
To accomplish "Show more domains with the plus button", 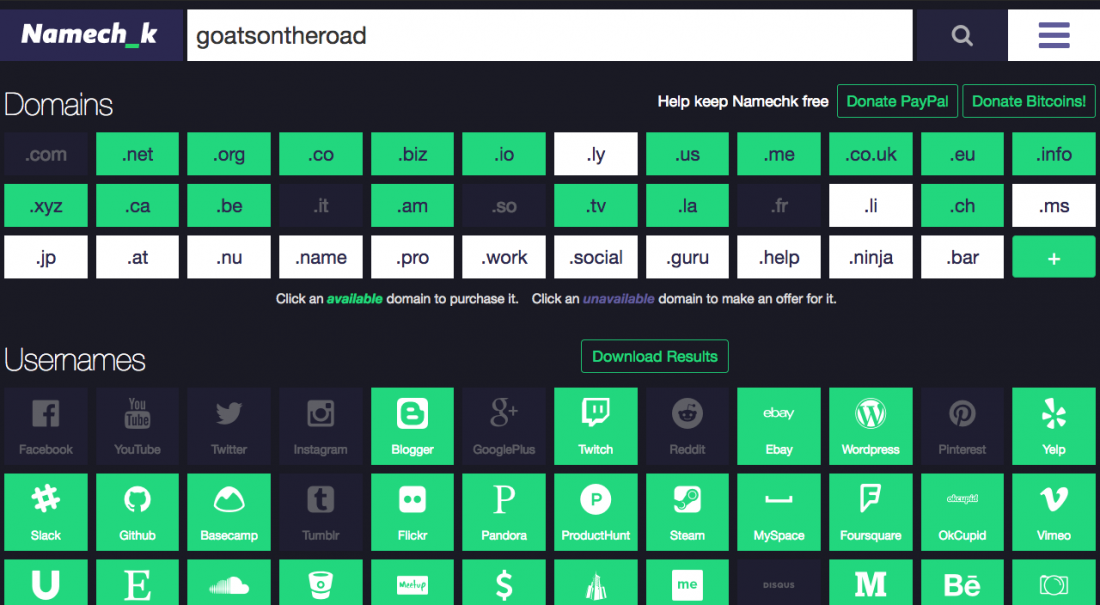I will tap(1054, 257).
